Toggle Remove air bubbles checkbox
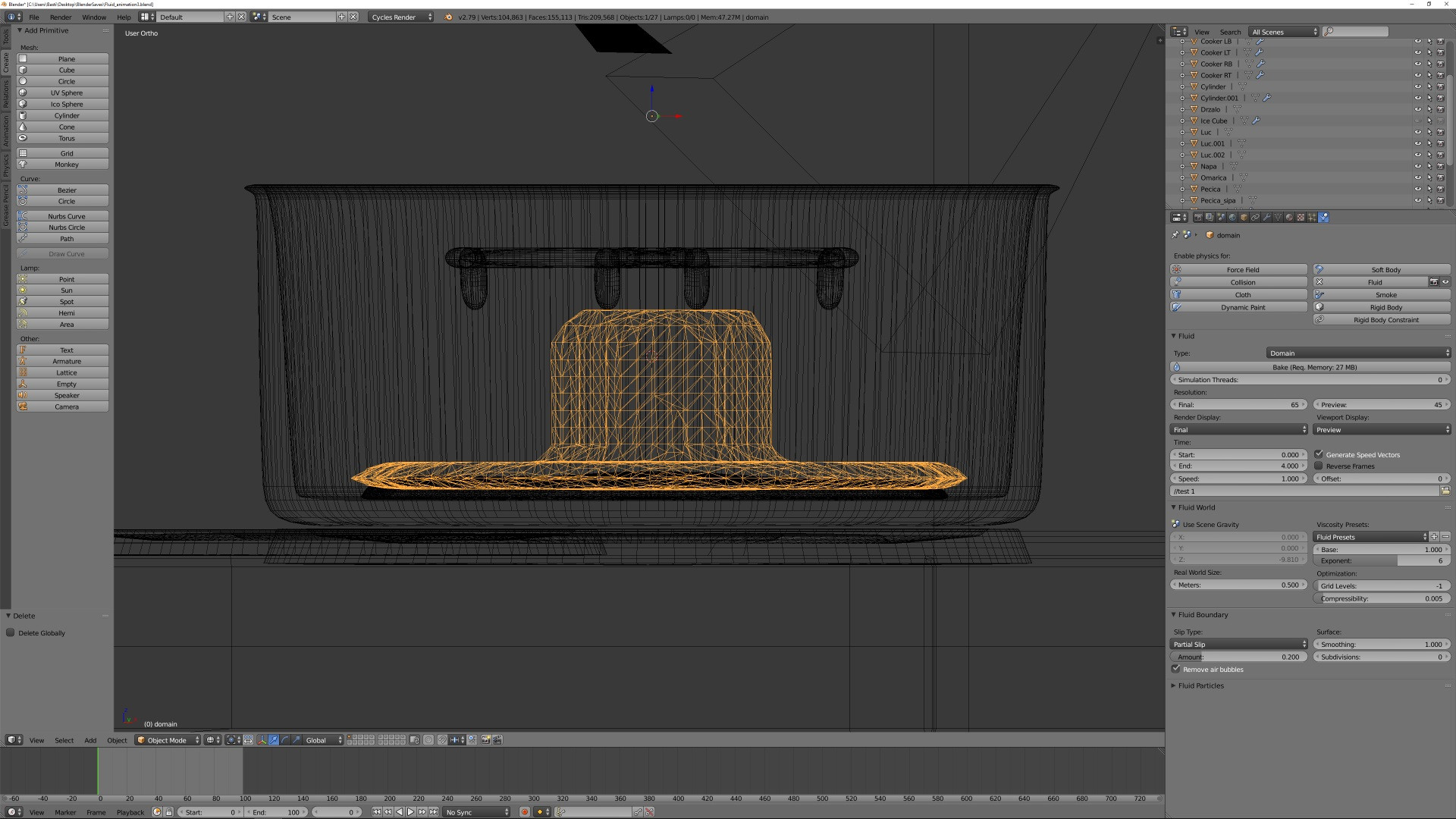 click(x=1176, y=669)
